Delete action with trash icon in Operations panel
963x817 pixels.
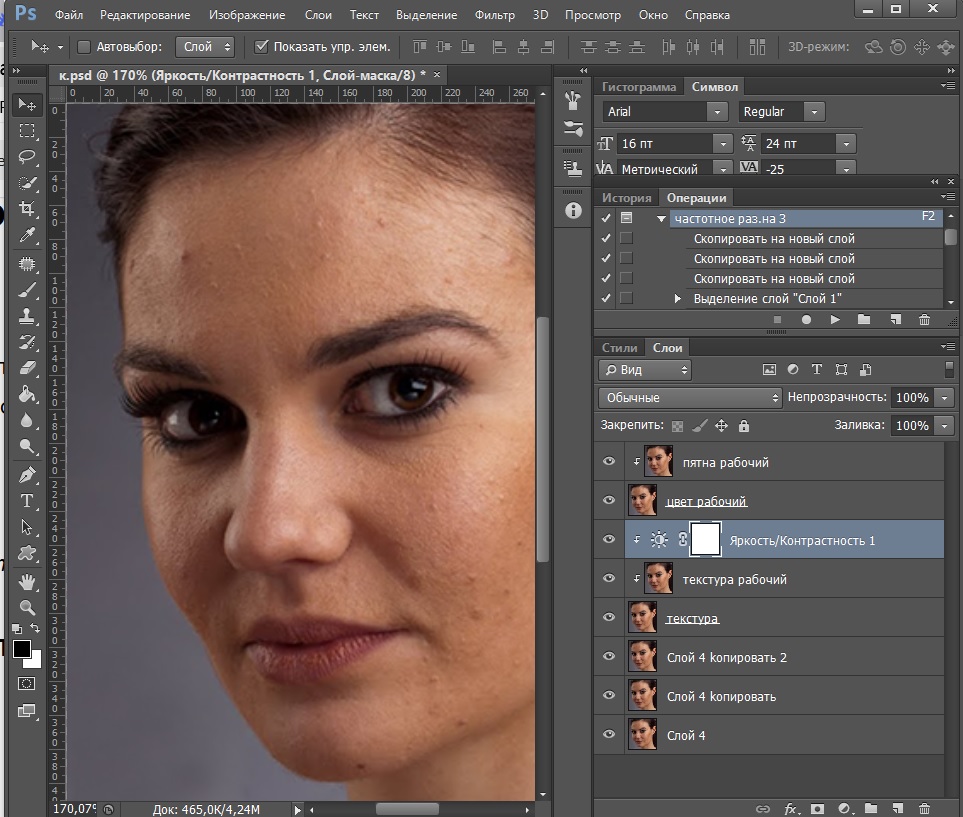(924, 319)
